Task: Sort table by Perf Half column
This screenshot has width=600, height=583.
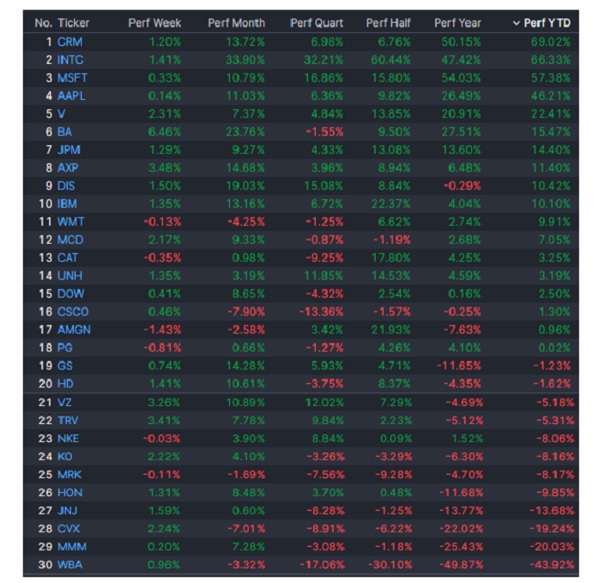Action: 388,23
